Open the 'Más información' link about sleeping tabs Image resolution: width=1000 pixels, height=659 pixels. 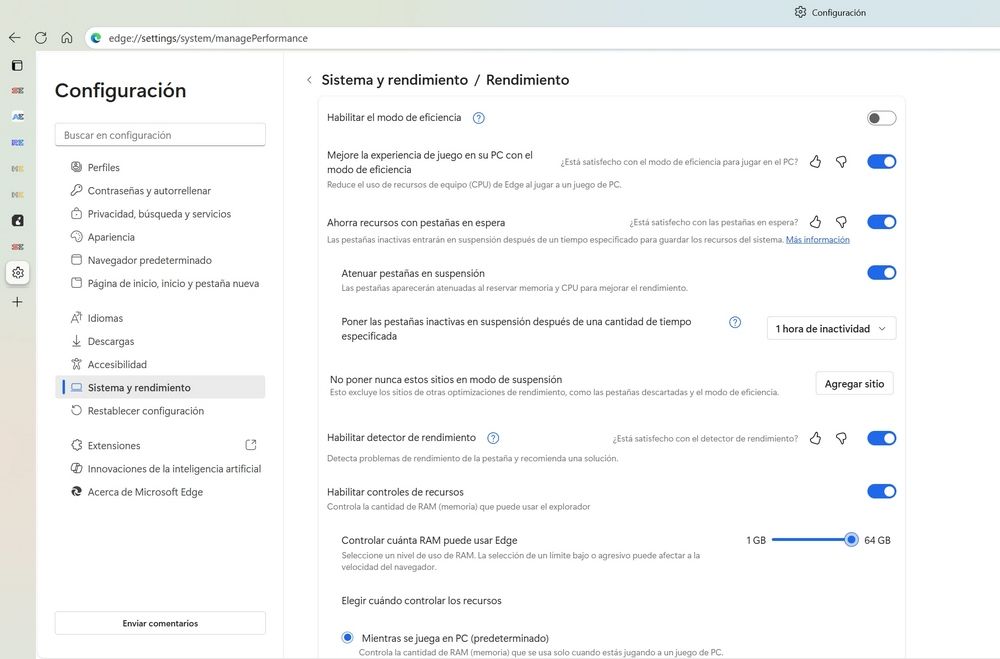(x=819, y=238)
